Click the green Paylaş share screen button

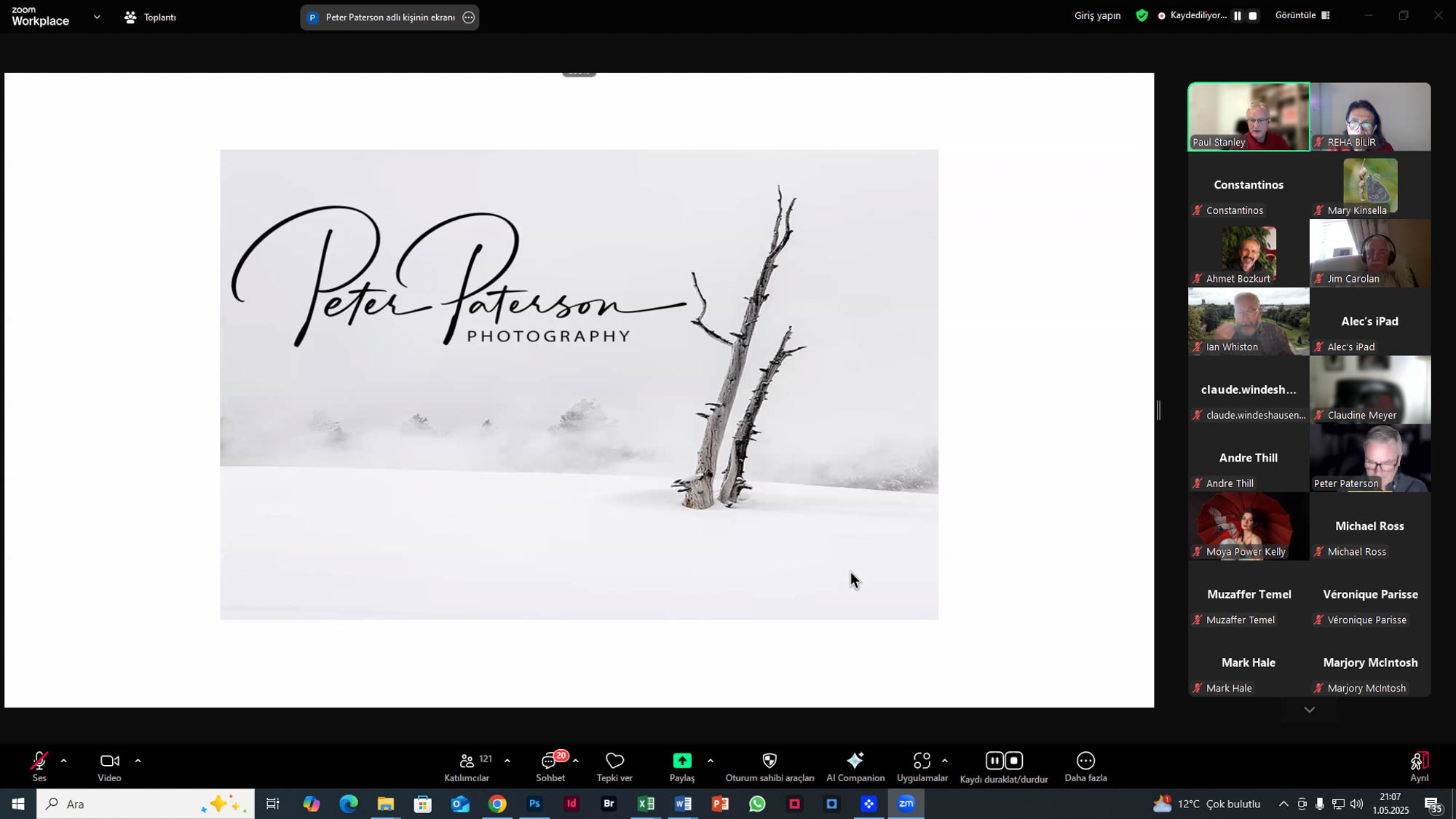[x=682, y=767]
